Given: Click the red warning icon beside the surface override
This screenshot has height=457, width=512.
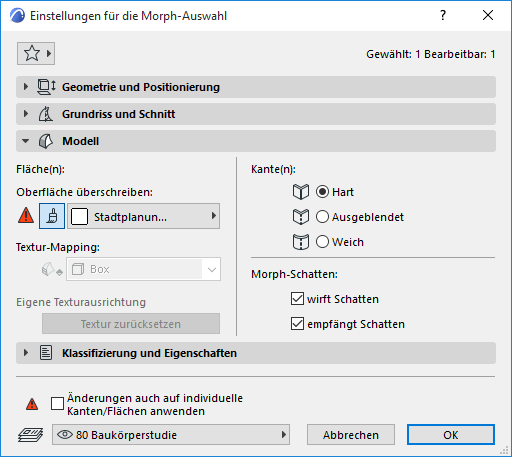Looking at the screenshot, I should pyautogui.click(x=26, y=215).
